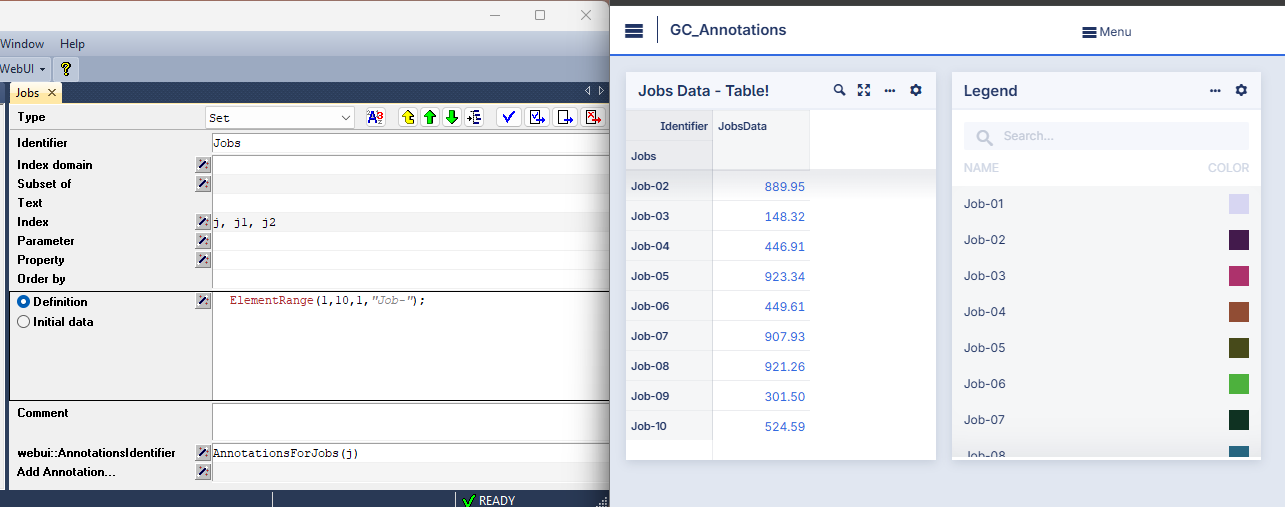Click the blue checkmark check-syntax icon
Screen dimensions: 1285x507
(508, 117)
